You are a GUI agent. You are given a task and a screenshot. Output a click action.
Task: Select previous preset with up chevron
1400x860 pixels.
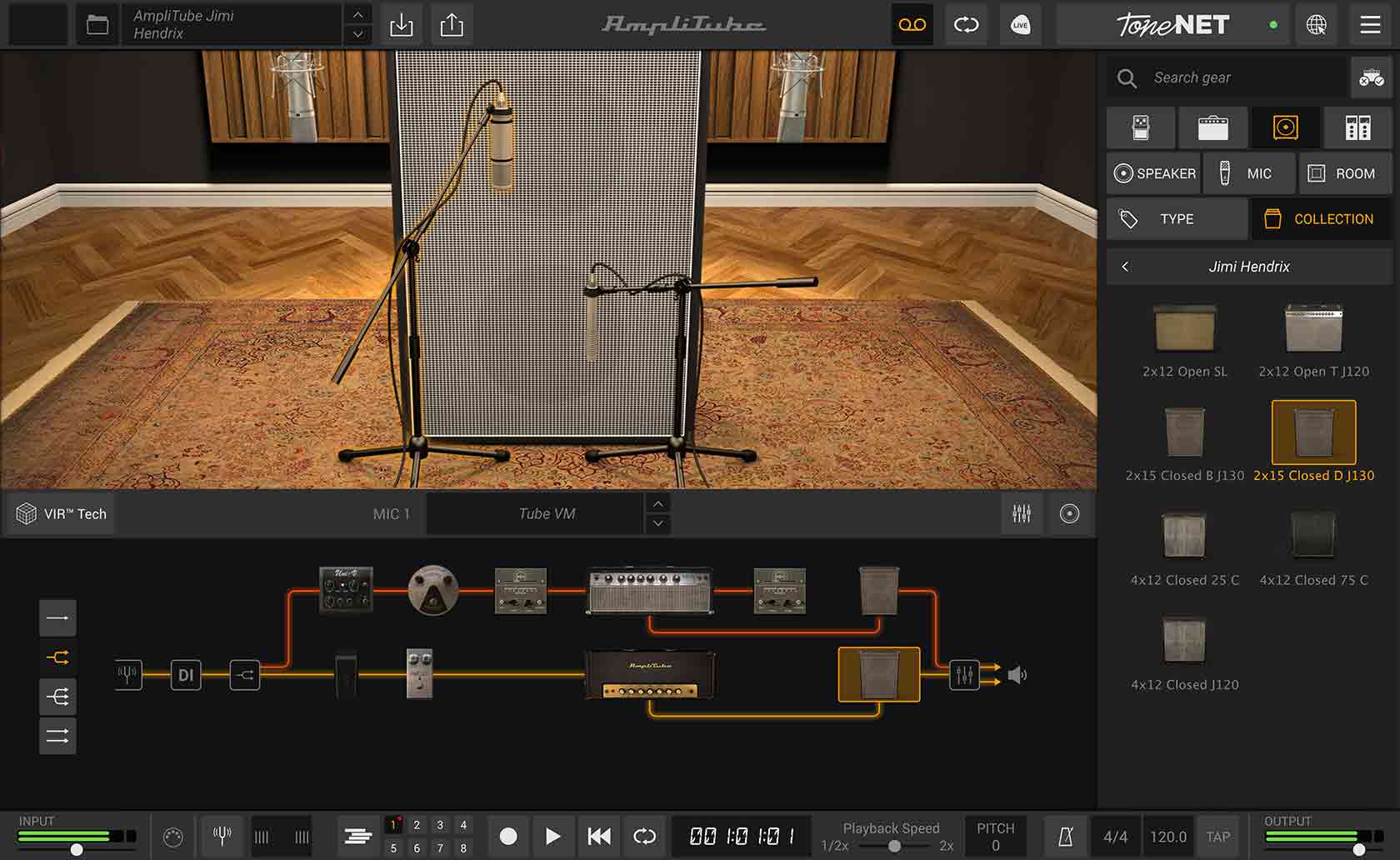point(357,15)
